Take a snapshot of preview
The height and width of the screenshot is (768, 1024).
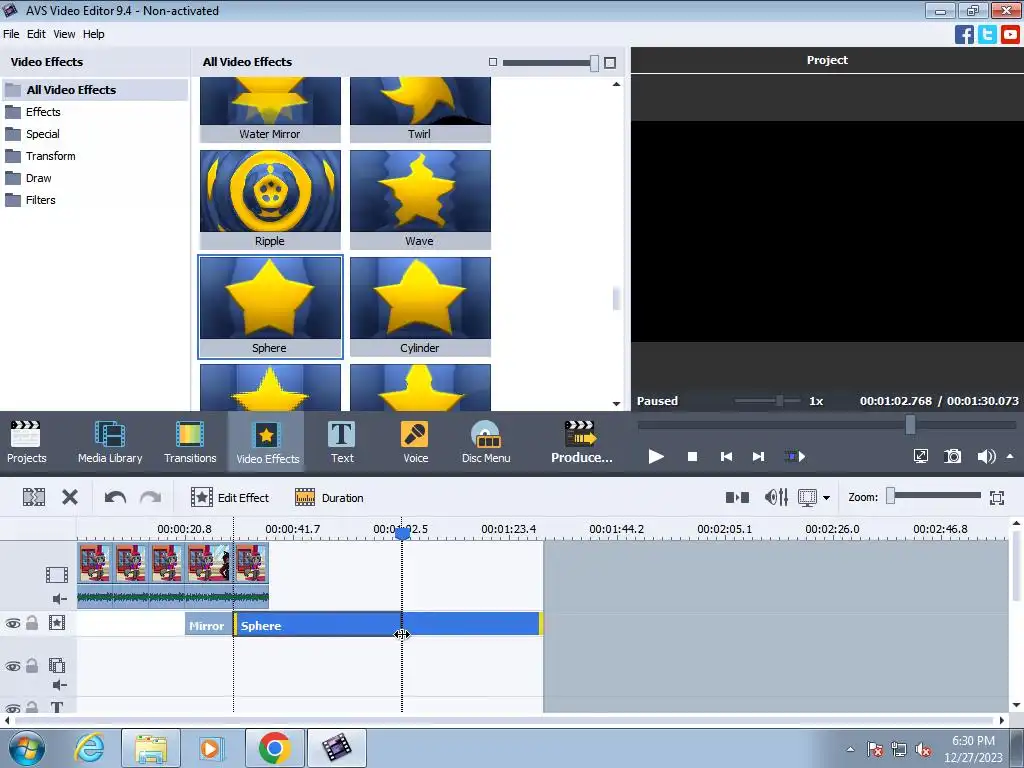(x=953, y=456)
